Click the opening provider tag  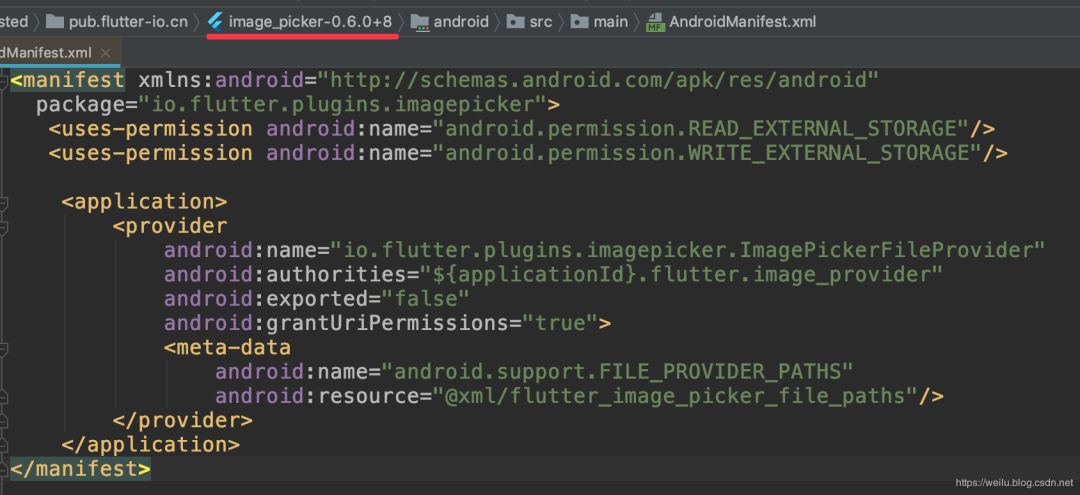(169, 226)
